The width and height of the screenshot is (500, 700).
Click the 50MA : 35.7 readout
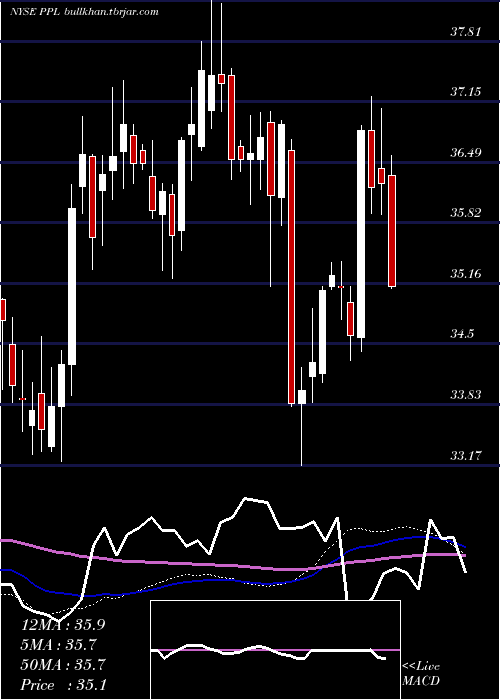[63, 665]
